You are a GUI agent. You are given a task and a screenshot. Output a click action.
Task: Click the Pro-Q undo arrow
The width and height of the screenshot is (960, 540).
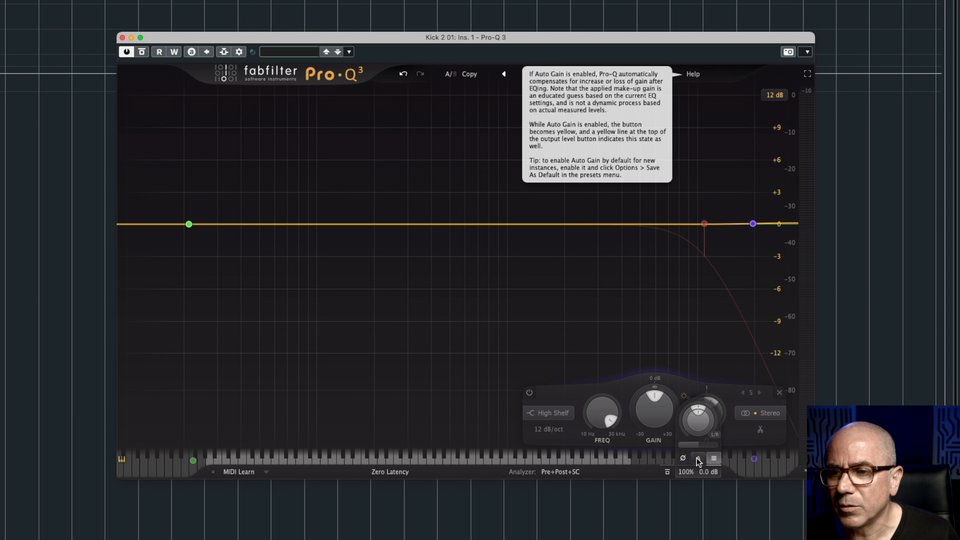point(403,74)
